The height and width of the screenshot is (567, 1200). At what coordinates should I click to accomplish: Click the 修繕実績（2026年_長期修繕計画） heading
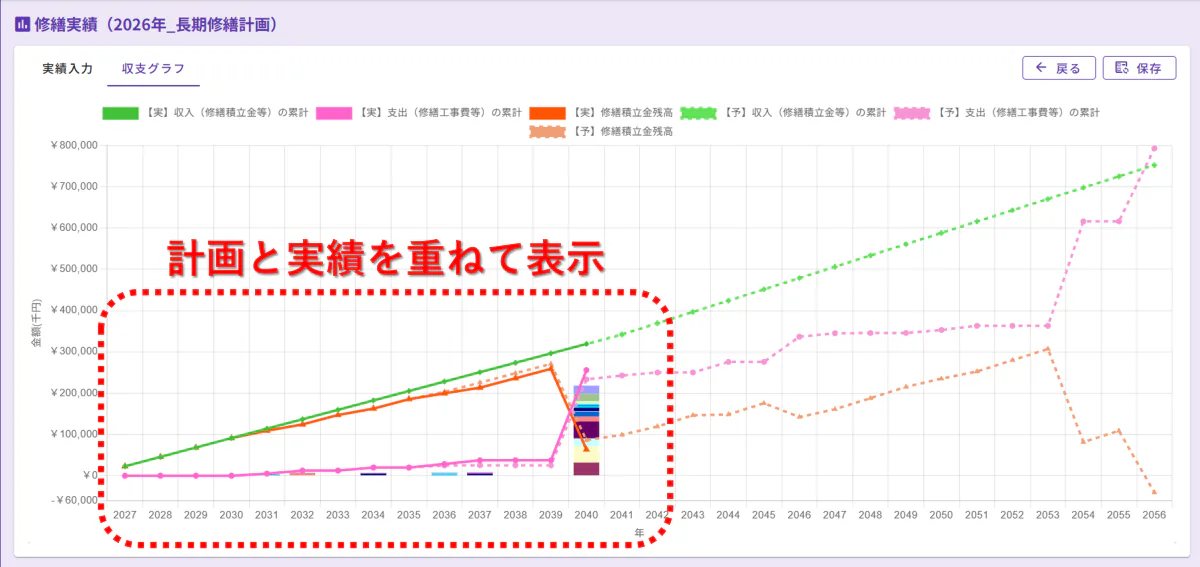click(x=155, y=23)
